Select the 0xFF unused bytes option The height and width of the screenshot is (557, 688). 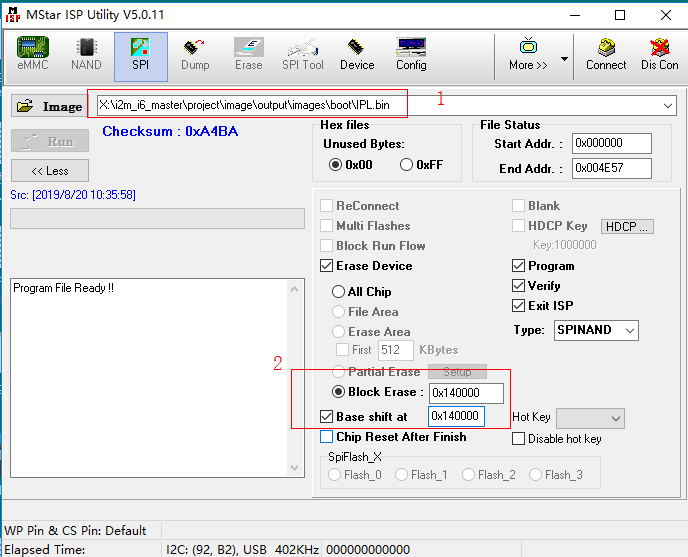point(407,165)
